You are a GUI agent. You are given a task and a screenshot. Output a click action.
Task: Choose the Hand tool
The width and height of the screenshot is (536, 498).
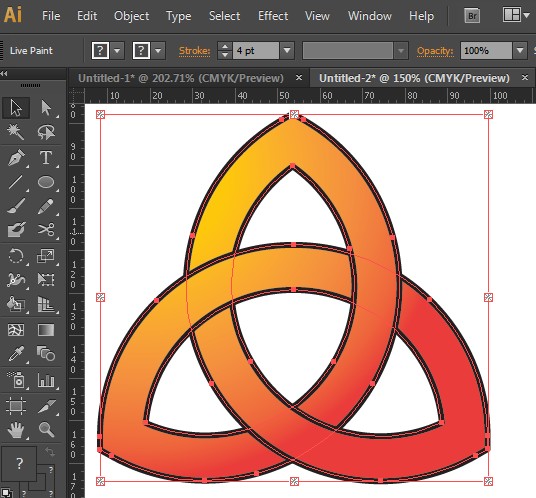point(16,430)
